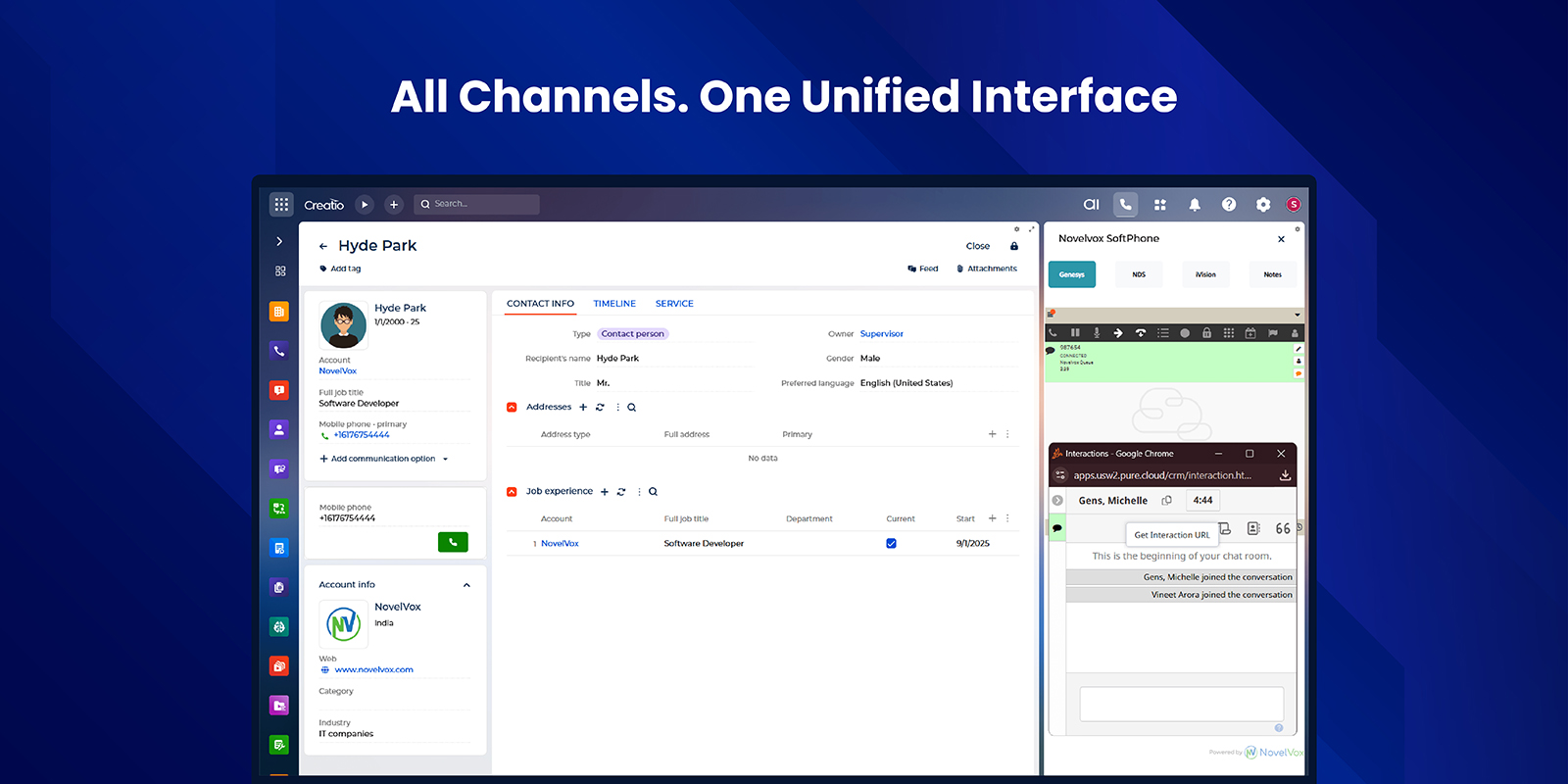Viewport: 1568px width, 784px height.
Task: Switch to the TIMELINE tab
Action: tap(614, 304)
